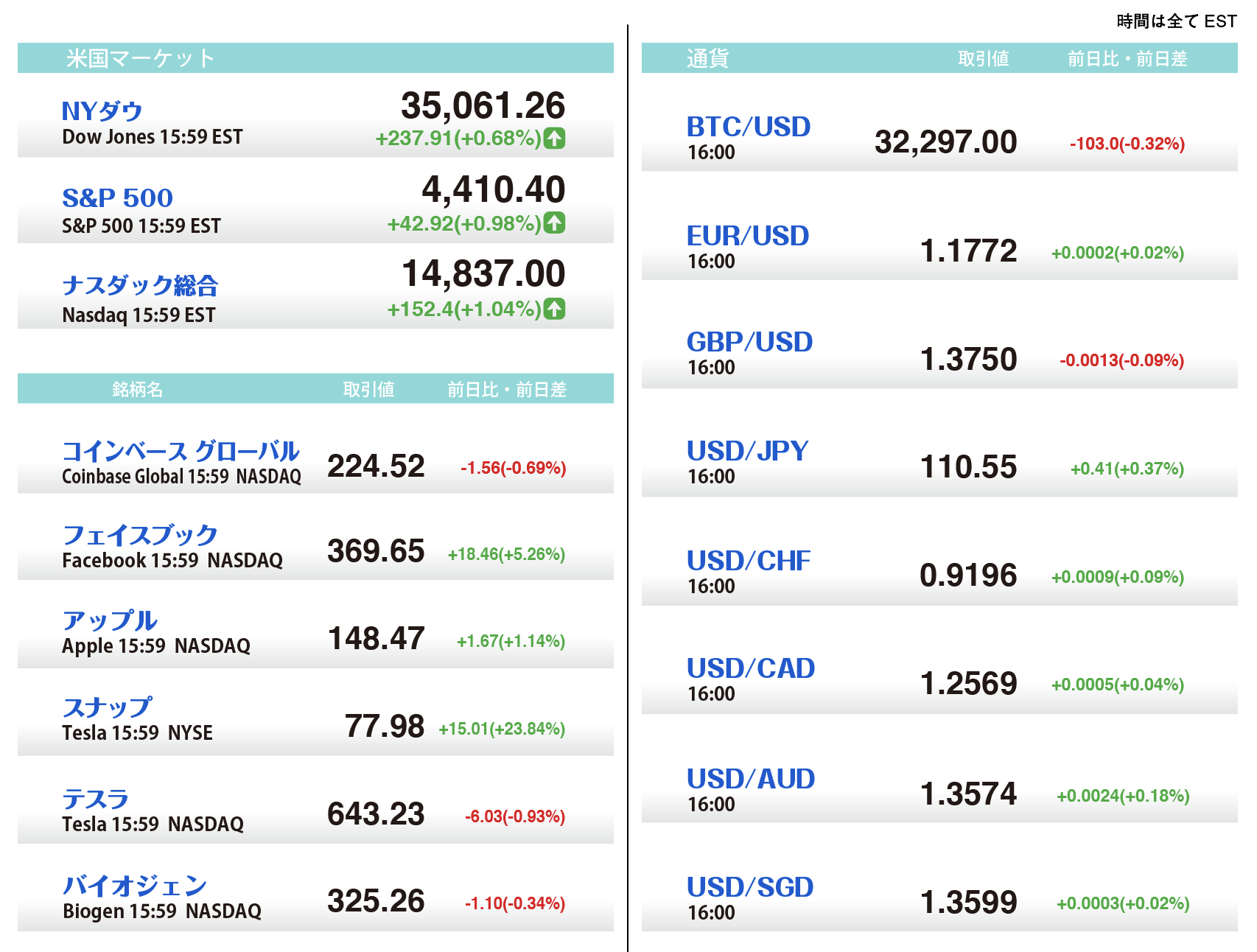Screen dimensions: 1257x952
Task: Select the バイオジェン stock name
Action: (x=135, y=886)
